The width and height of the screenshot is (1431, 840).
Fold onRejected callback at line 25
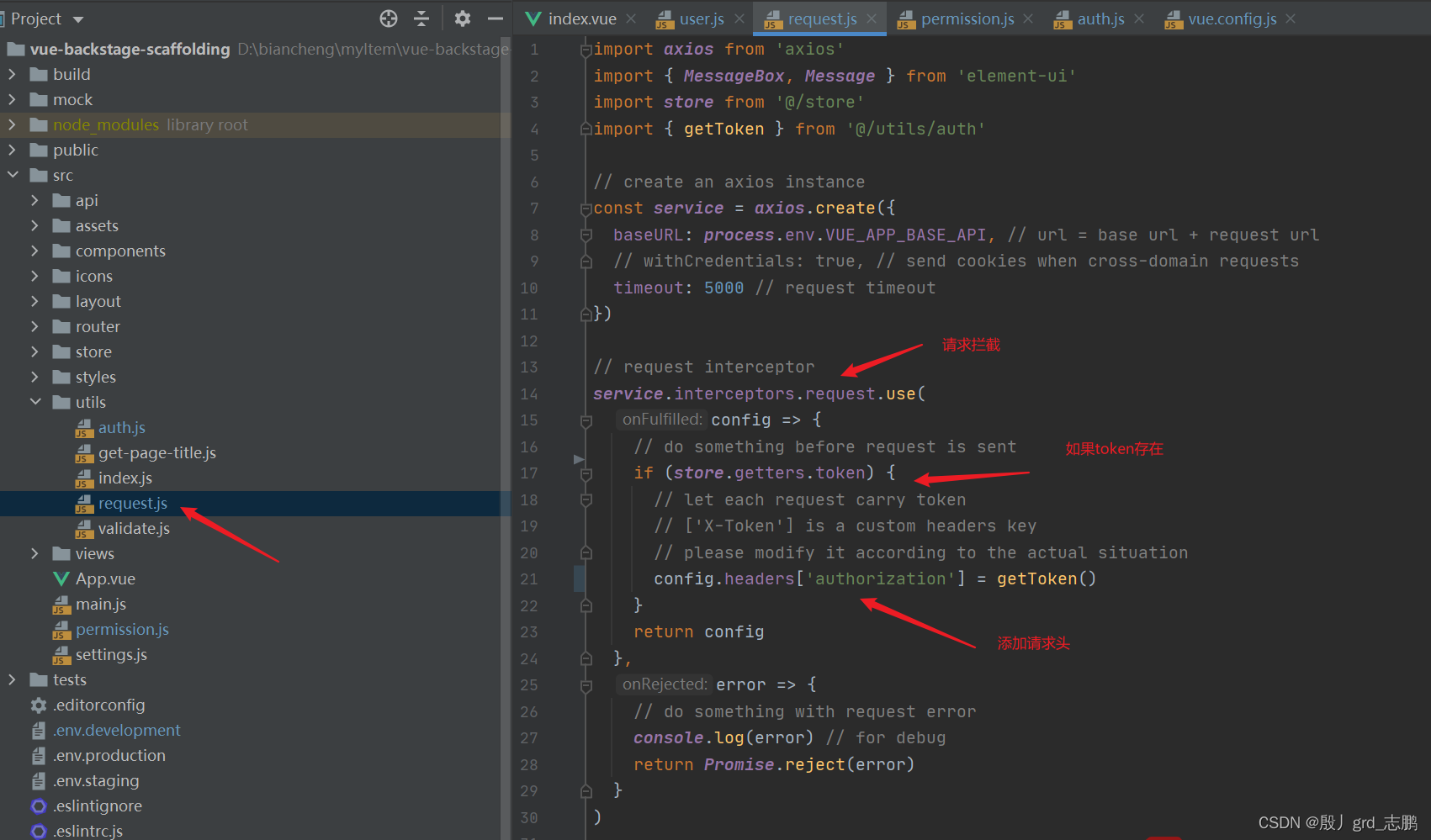586,685
